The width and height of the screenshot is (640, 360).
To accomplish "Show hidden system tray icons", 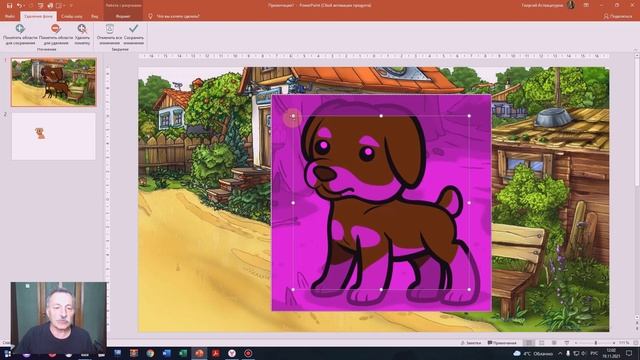I will click(x=560, y=353).
